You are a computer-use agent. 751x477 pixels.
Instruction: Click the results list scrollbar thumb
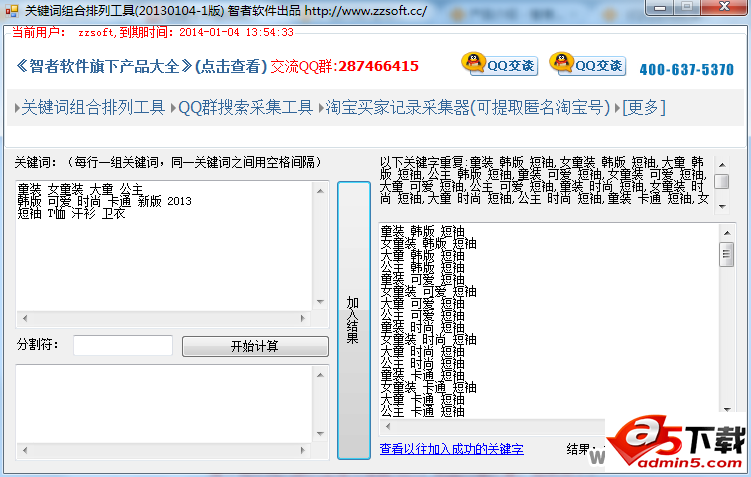727,254
